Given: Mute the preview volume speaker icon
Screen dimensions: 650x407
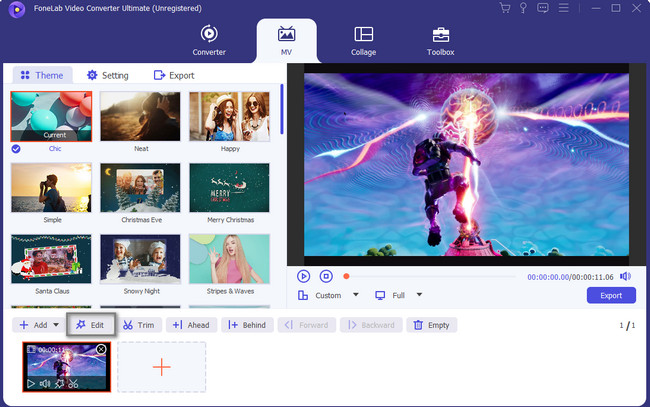Looking at the screenshot, I should coord(625,276).
